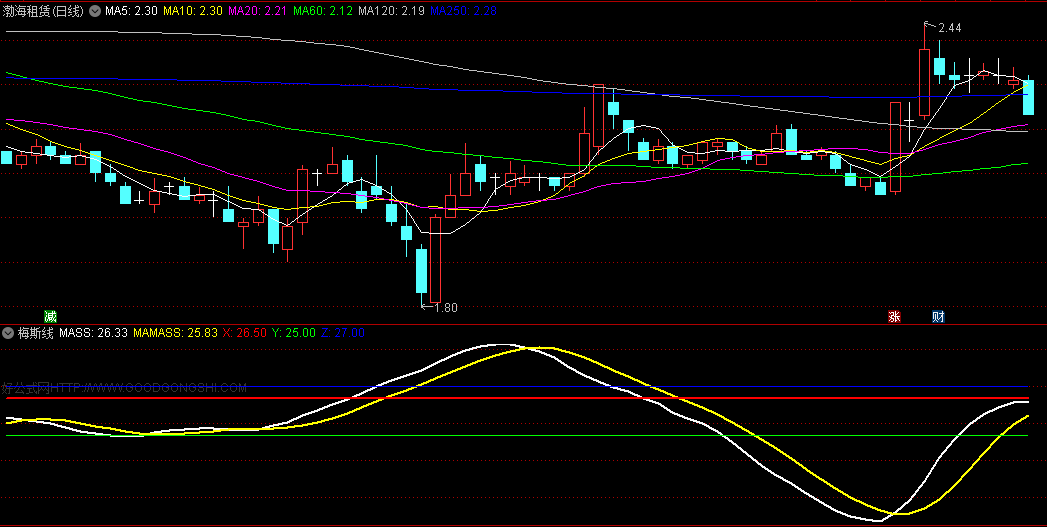Select the MA20: 2.21 label
Screen dimensions: 1047x527
pos(258,11)
